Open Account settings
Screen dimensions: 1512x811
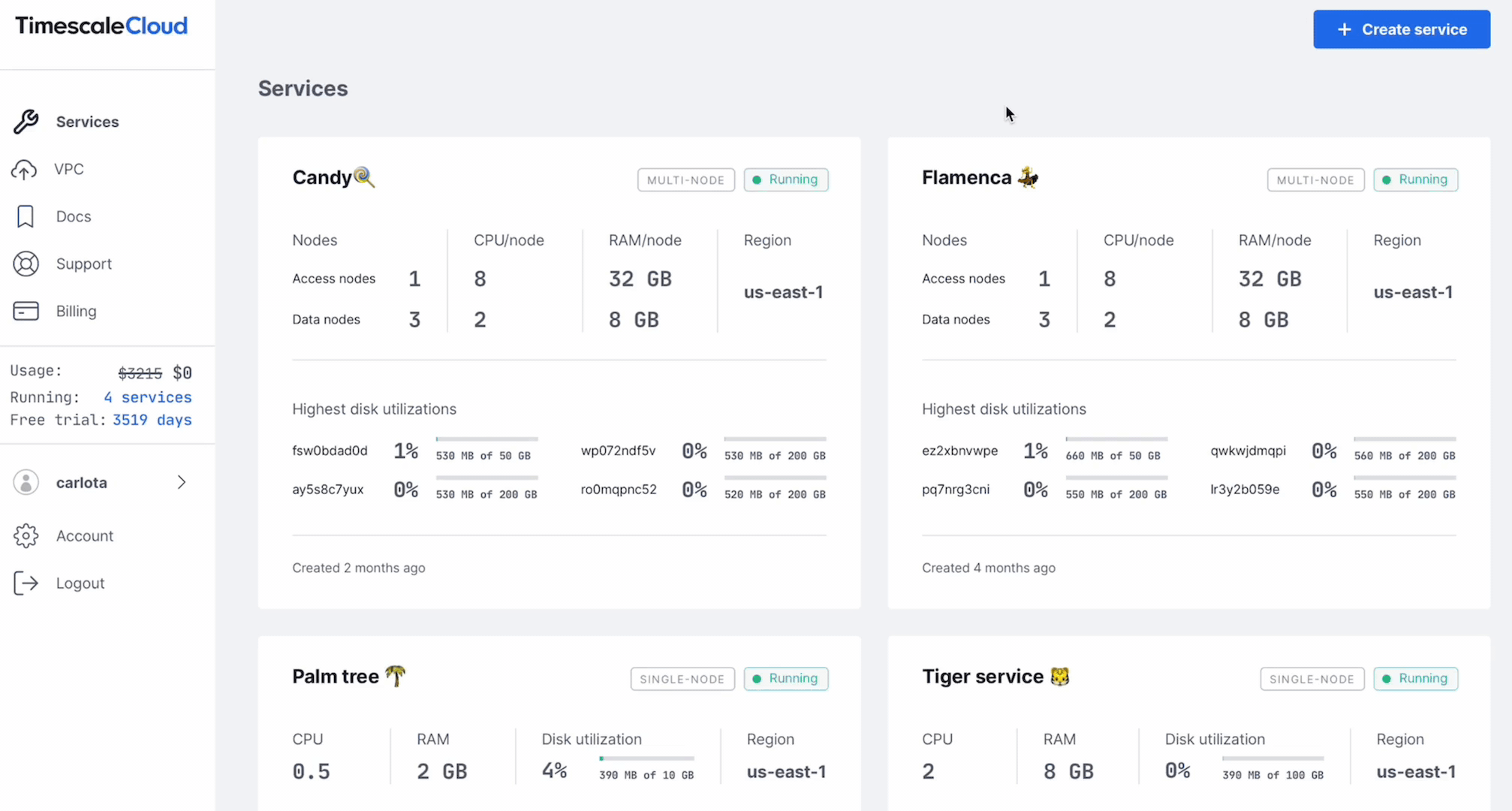point(84,535)
